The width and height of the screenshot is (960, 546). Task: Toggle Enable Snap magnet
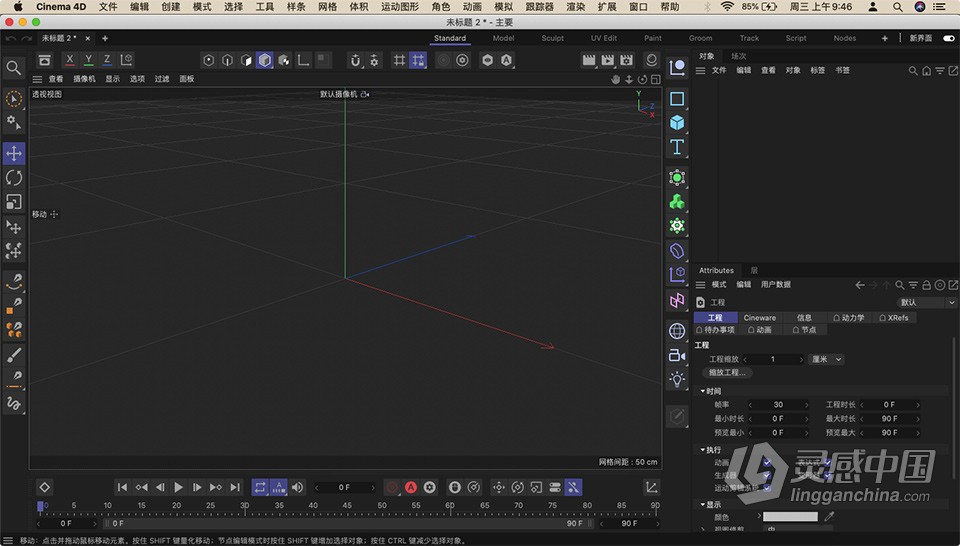coord(356,60)
